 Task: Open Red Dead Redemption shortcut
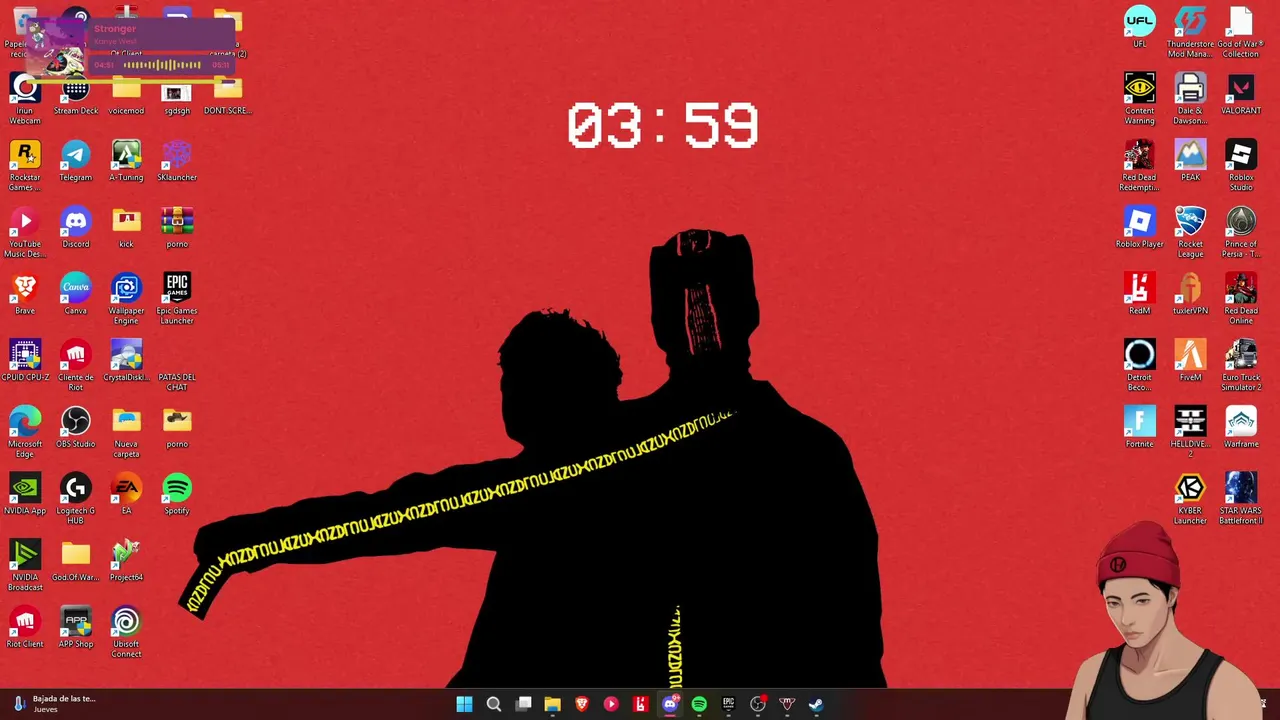1139,166
